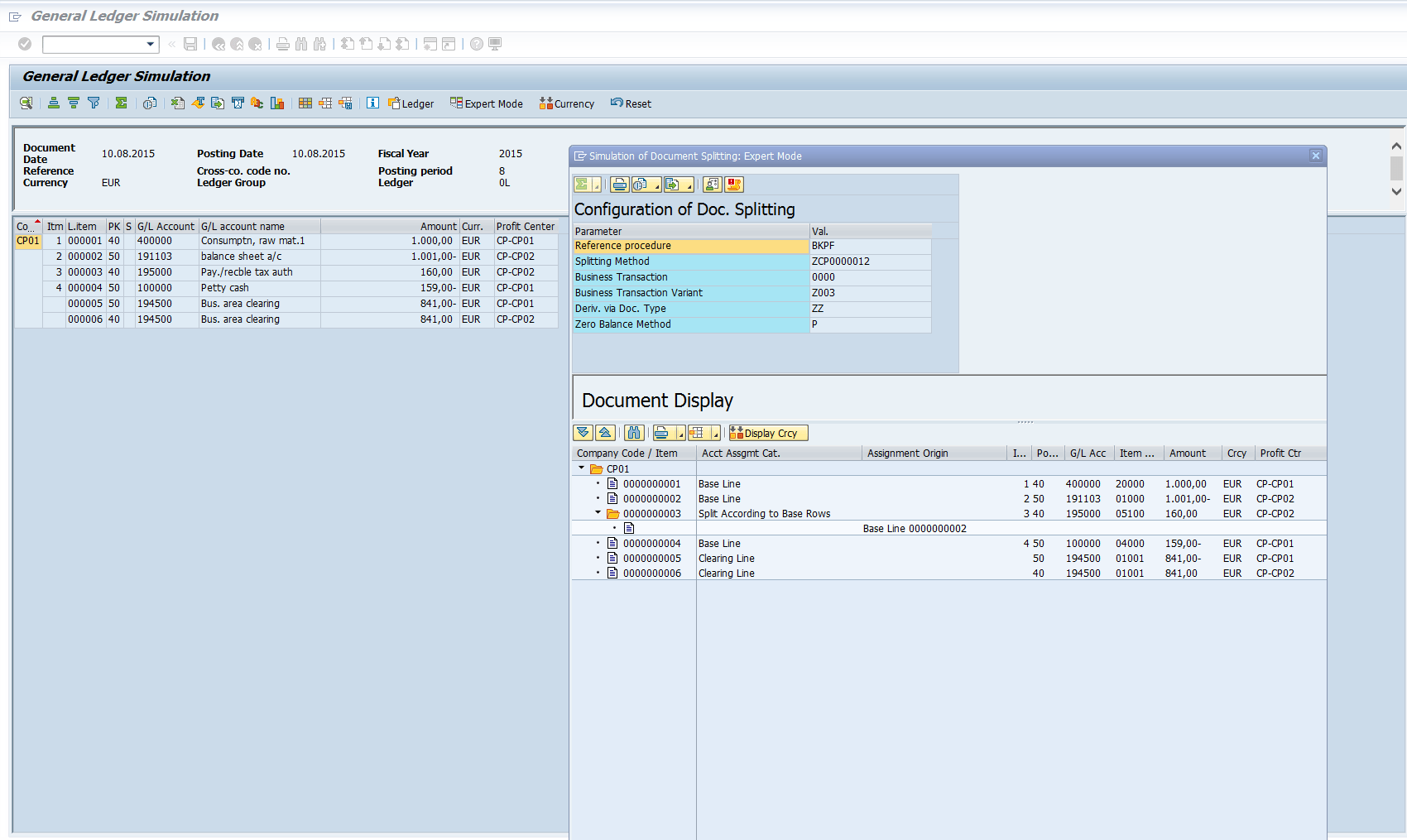Collapse the CP01 company code folder
The height and width of the screenshot is (840, 1407).
click(x=580, y=468)
